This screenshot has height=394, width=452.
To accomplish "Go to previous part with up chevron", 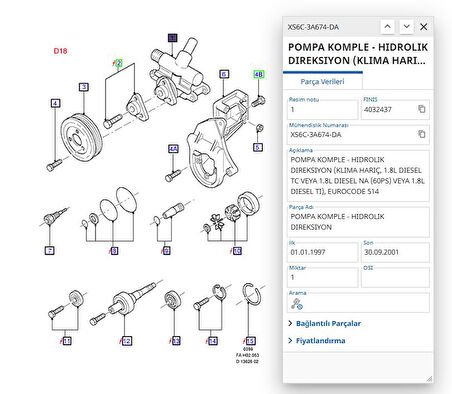I will (388, 27).
